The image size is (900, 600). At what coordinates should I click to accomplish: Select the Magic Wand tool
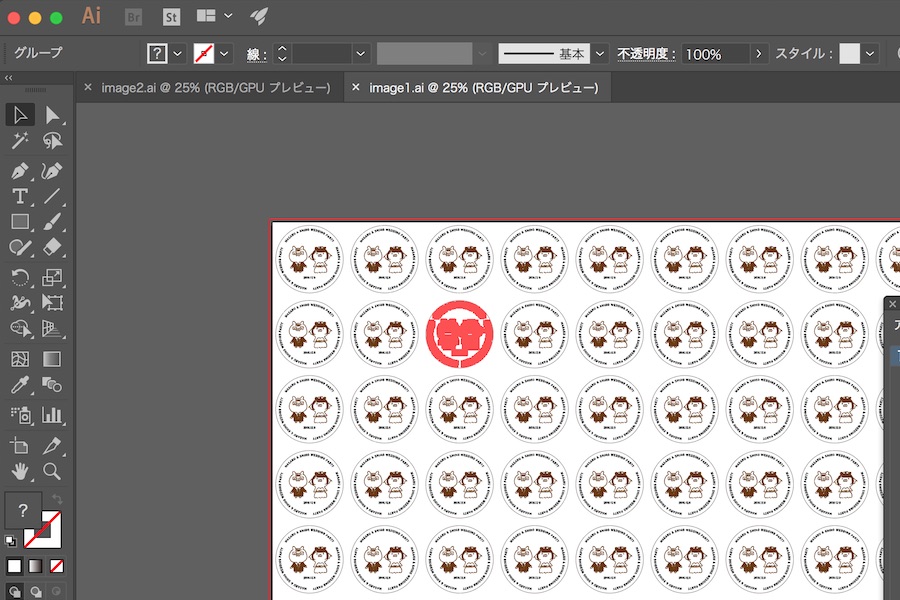20,142
